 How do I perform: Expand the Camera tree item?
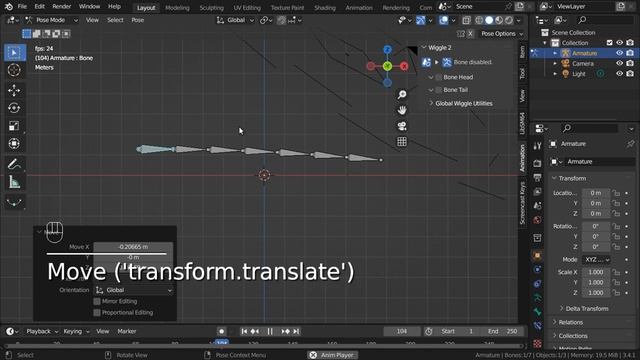click(555, 63)
